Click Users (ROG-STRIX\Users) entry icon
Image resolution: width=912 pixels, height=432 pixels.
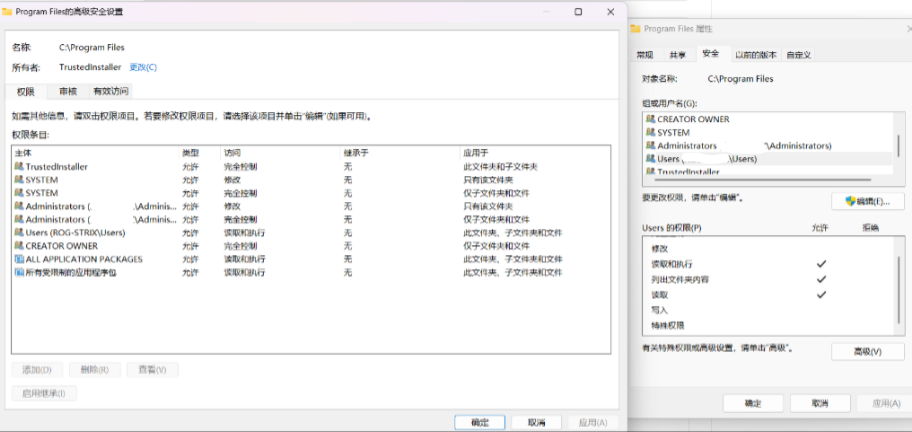[19, 233]
